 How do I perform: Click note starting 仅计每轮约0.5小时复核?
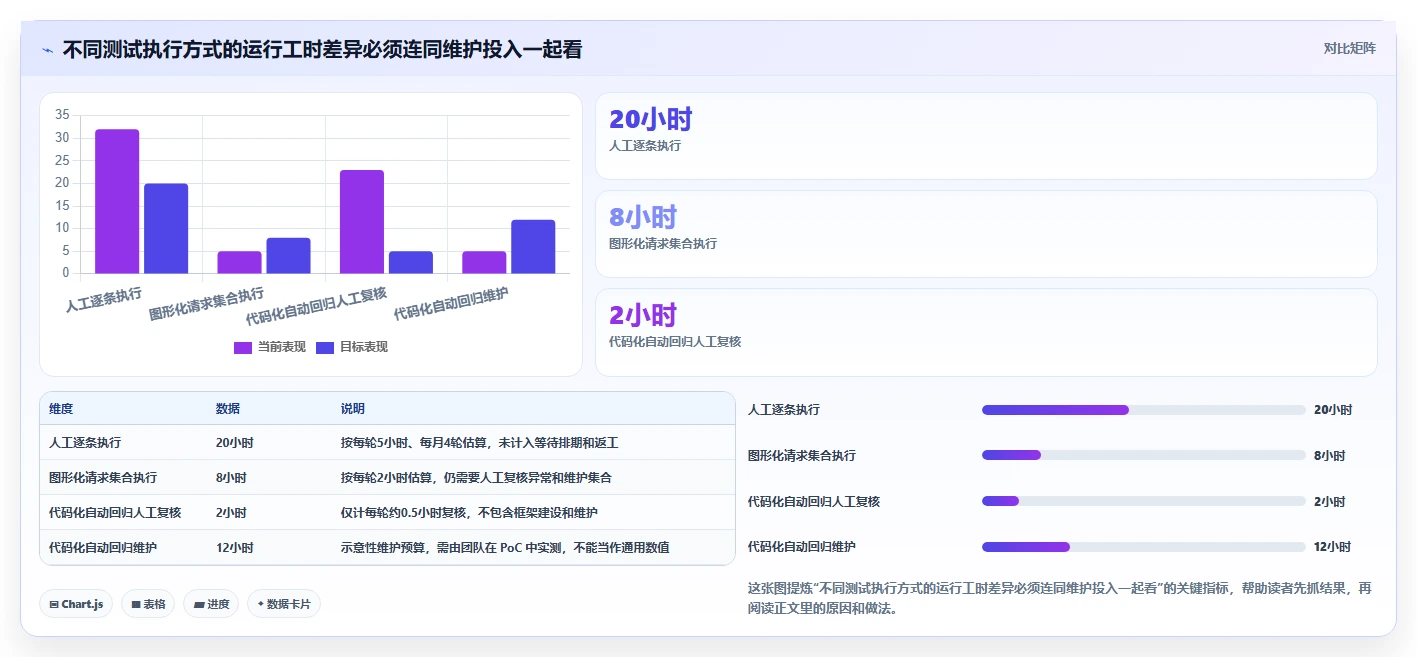469,512
